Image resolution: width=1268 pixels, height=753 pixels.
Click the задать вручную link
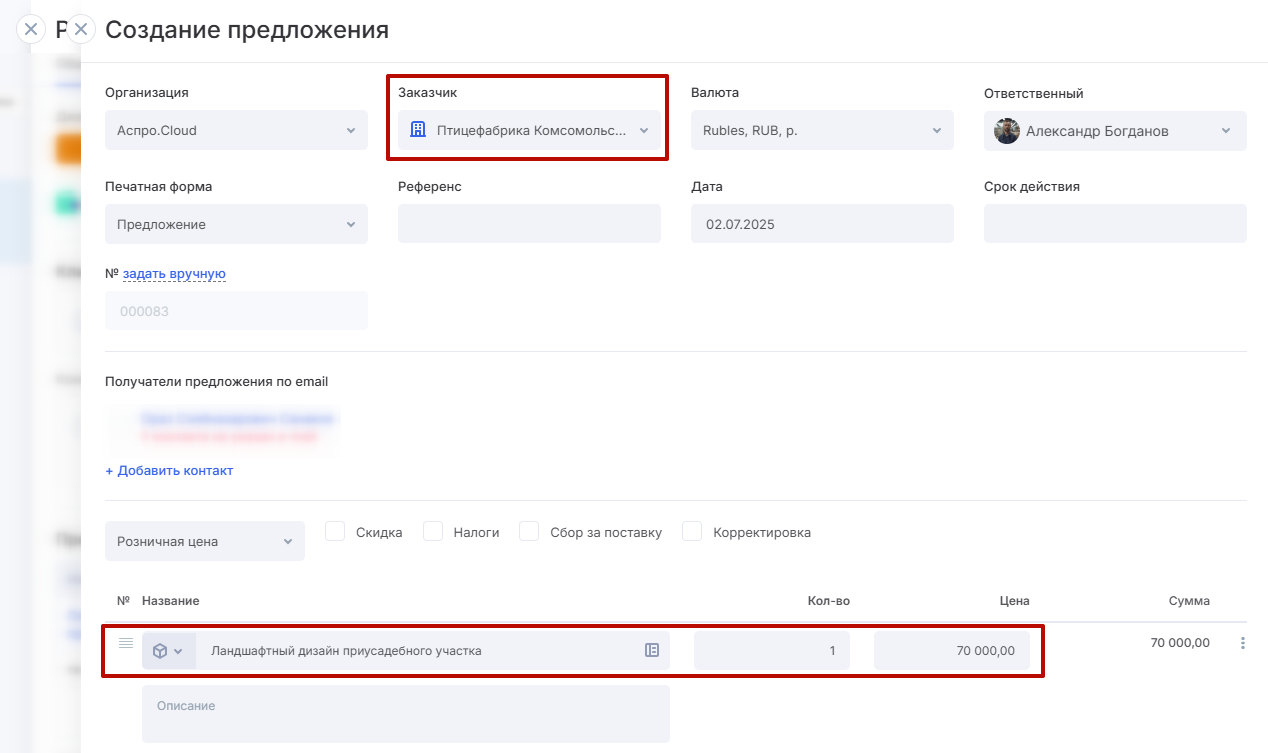click(174, 274)
